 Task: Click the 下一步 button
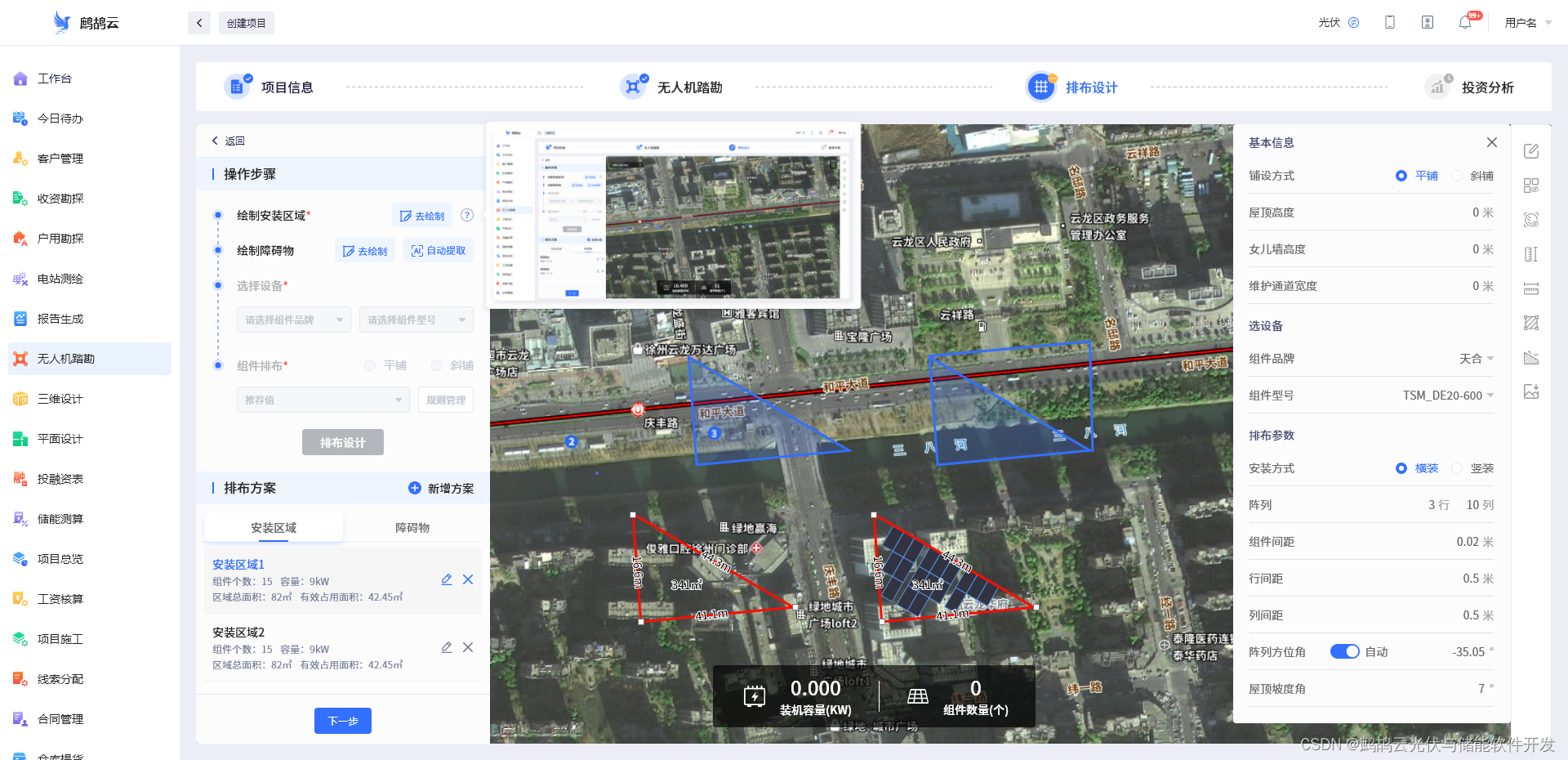[x=343, y=721]
